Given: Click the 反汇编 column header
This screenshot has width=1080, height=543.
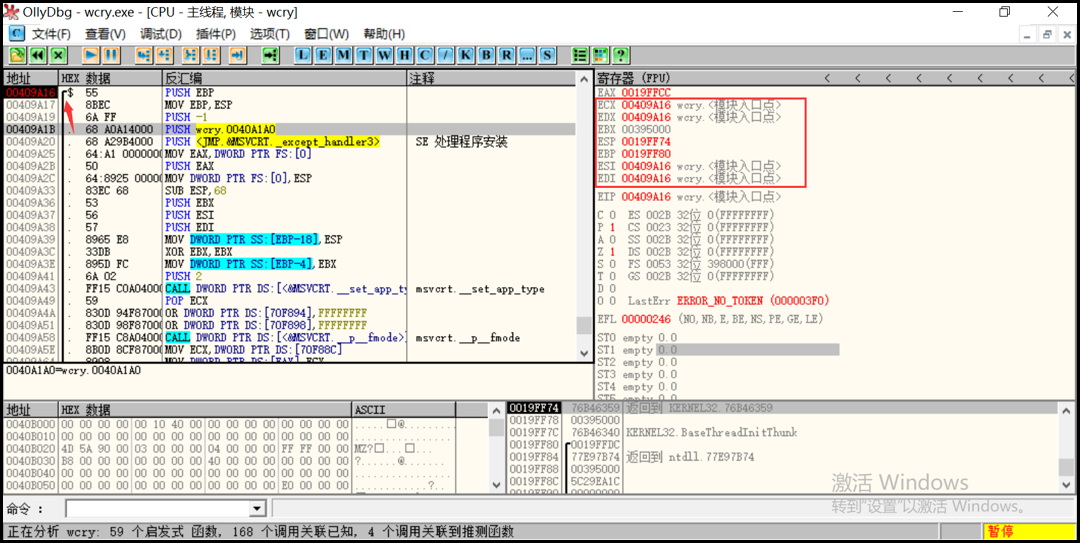Looking at the screenshot, I should [284, 78].
